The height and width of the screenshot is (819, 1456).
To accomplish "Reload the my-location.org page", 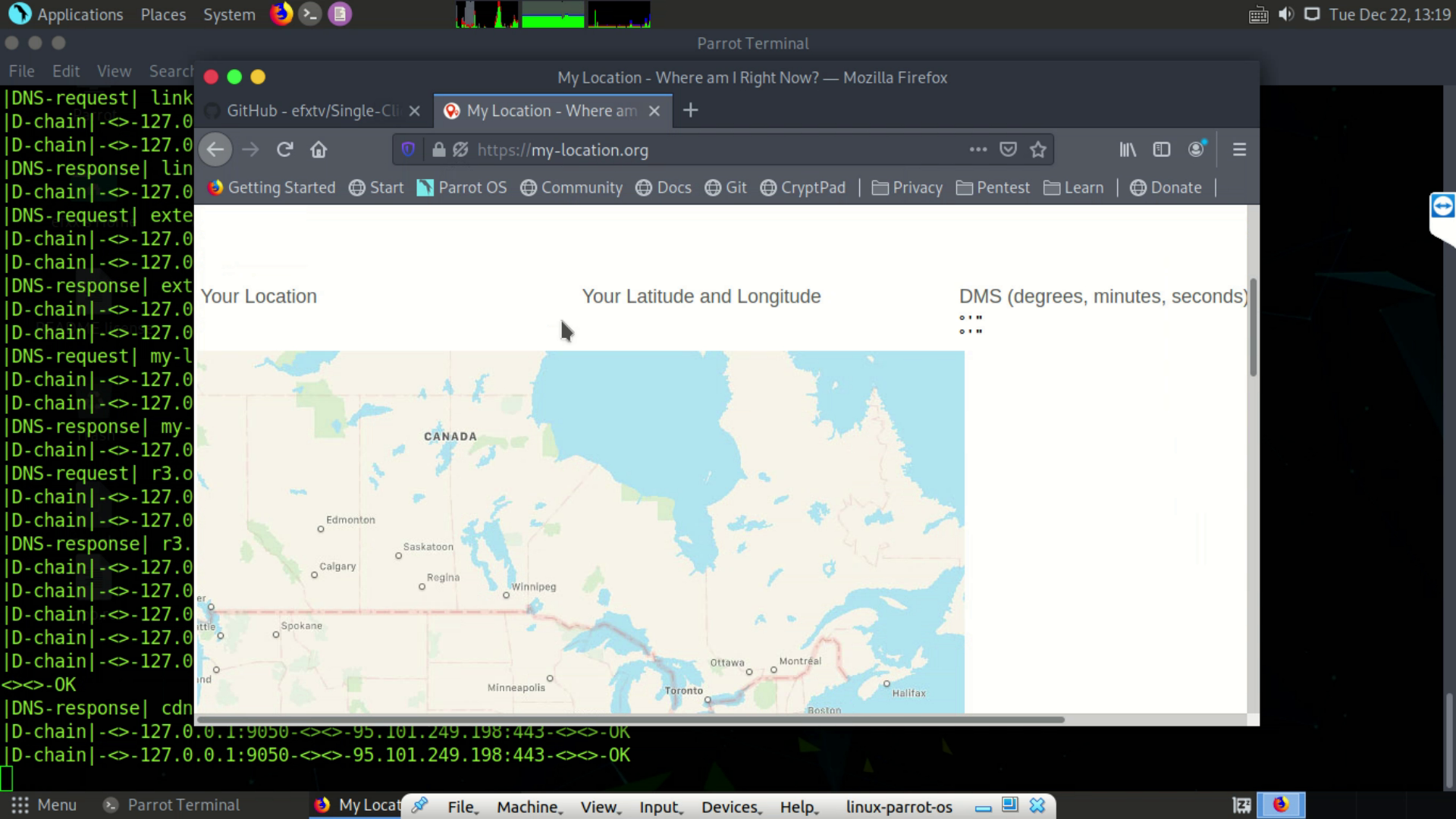I will click(284, 149).
